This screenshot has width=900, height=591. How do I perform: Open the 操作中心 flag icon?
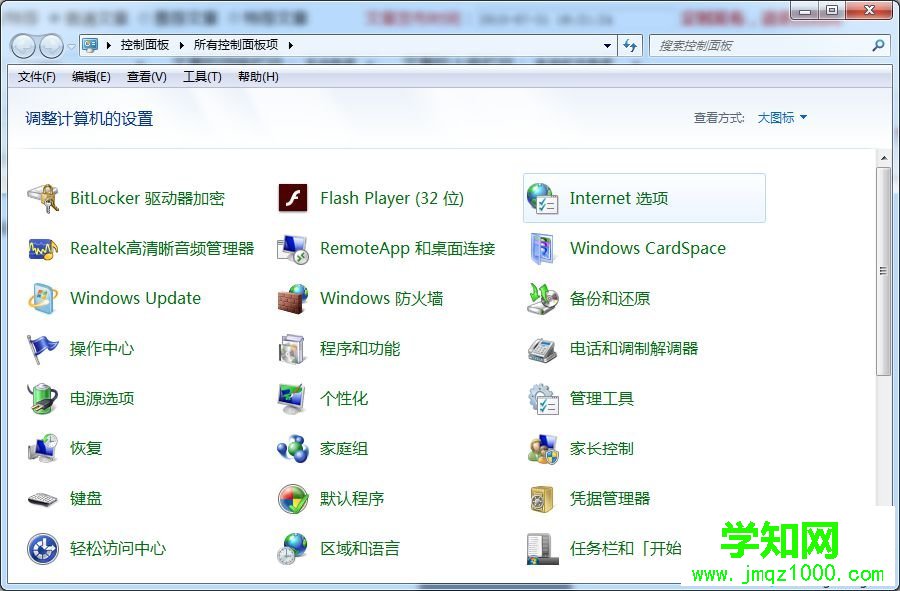click(43, 348)
